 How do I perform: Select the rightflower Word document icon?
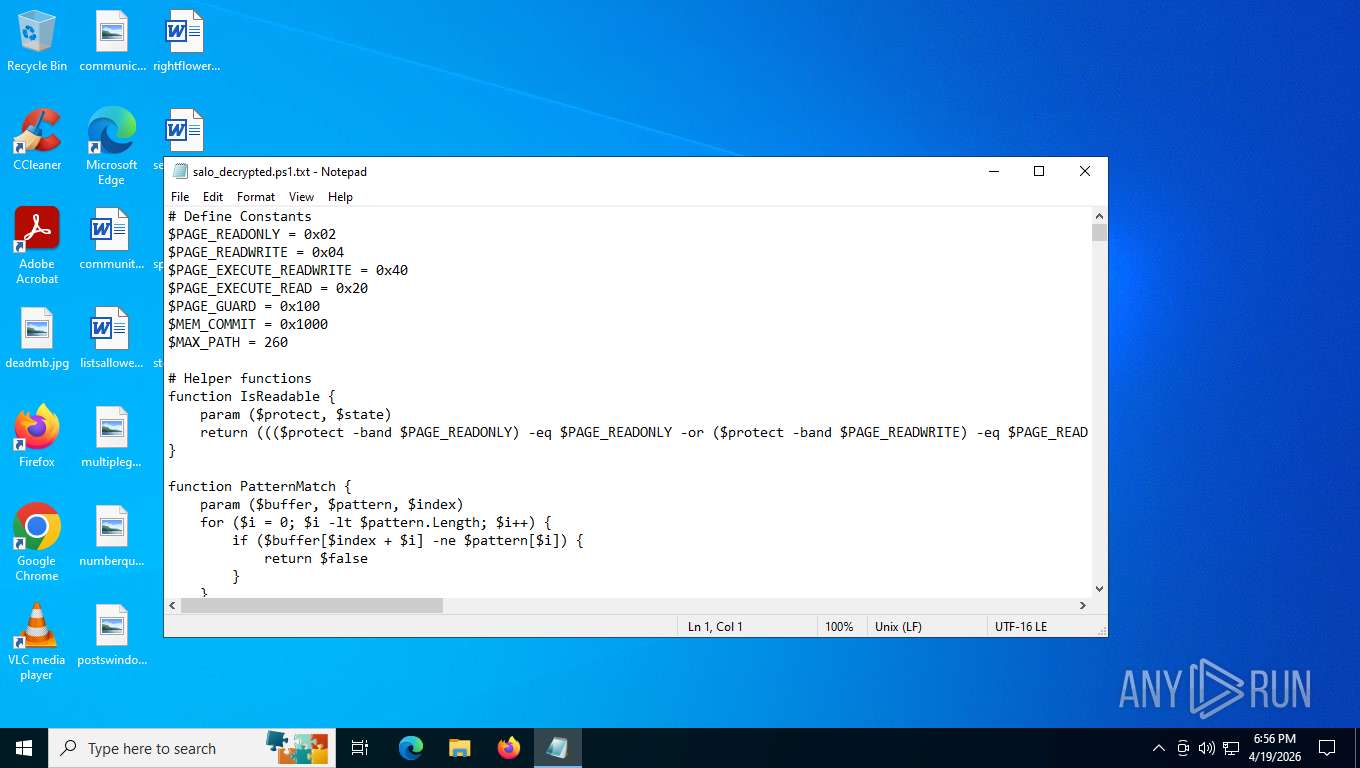click(186, 41)
